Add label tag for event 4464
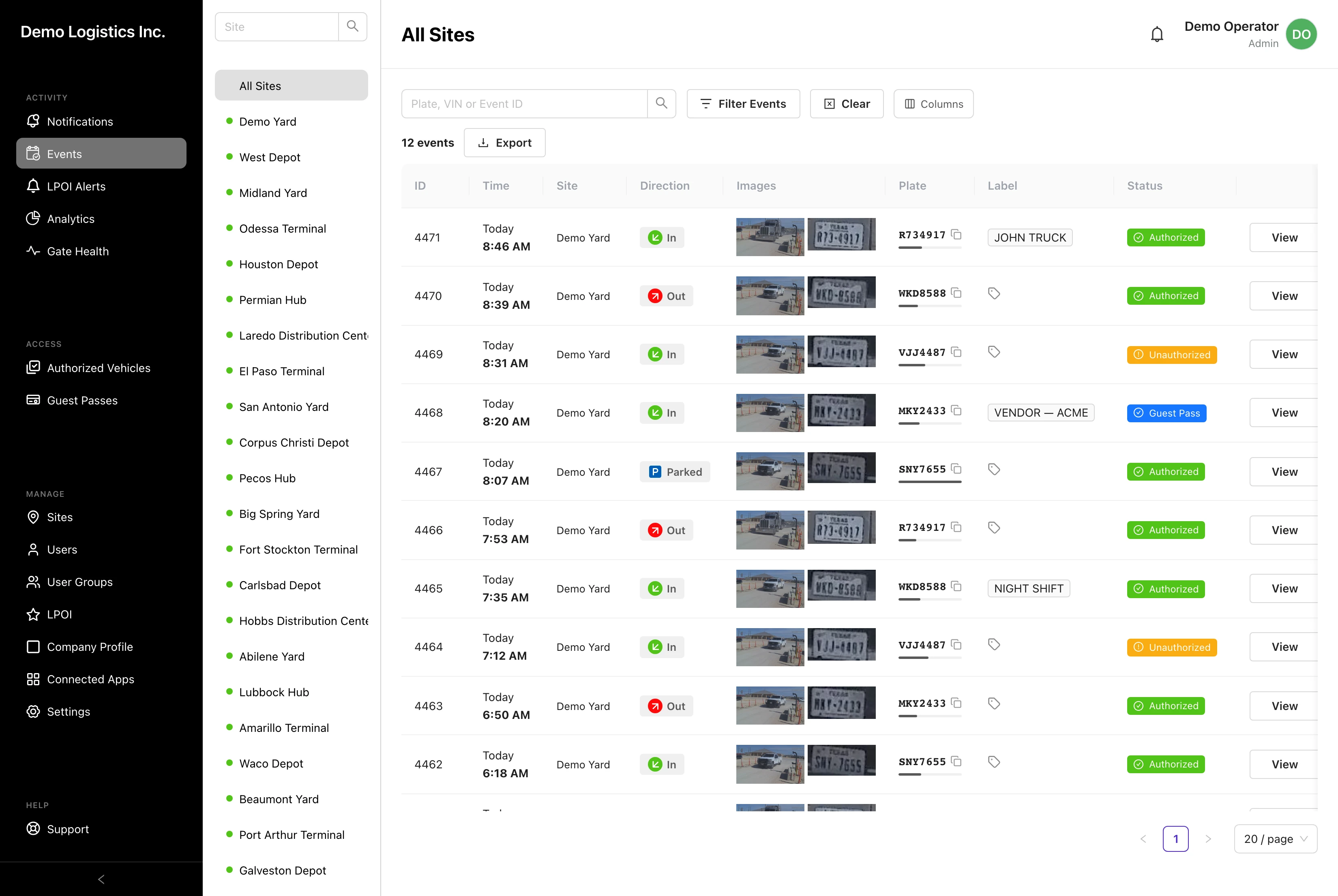 point(994,645)
